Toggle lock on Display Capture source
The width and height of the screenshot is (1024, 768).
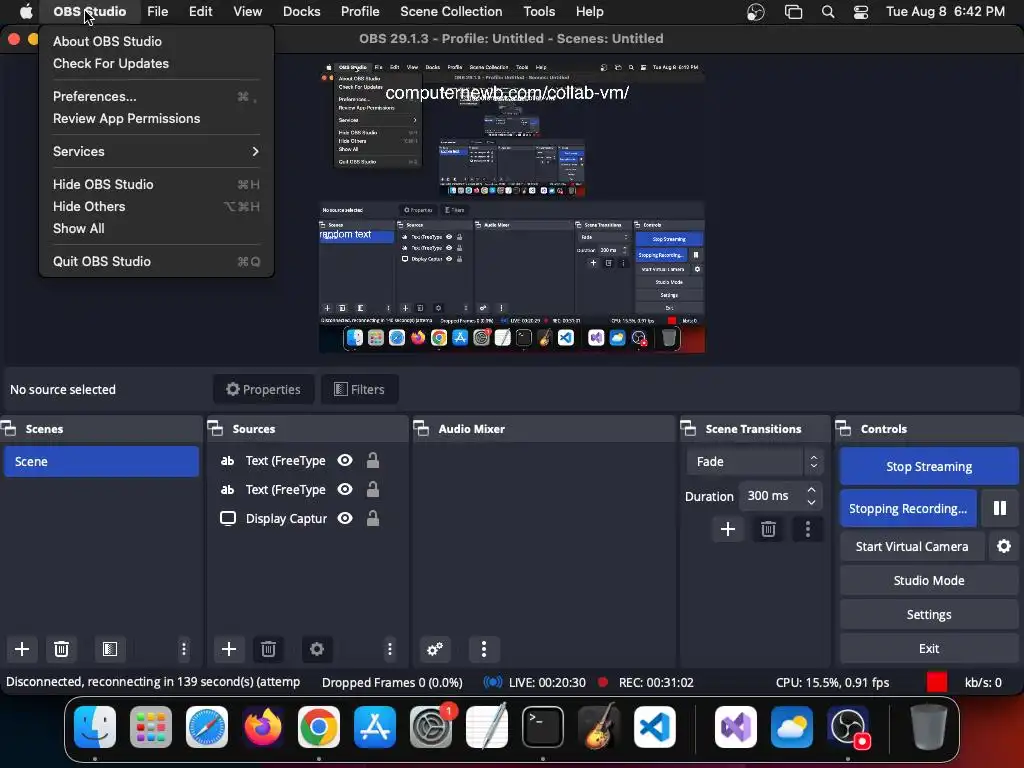373,518
